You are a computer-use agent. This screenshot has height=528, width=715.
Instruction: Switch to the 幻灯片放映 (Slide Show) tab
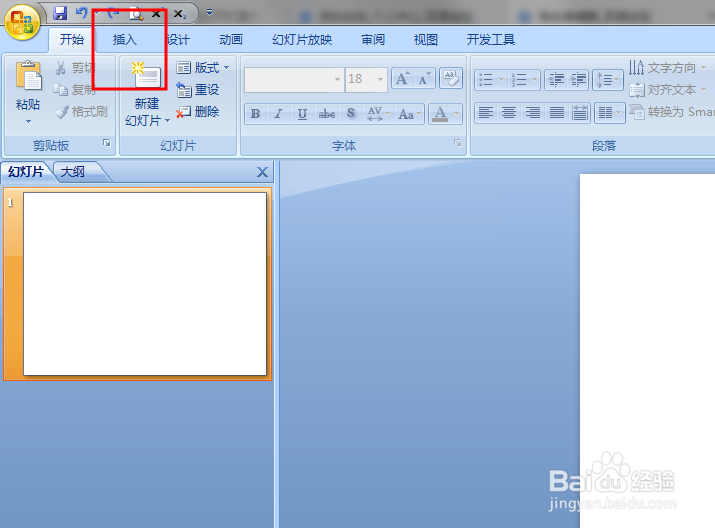pyautogui.click(x=302, y=40)
